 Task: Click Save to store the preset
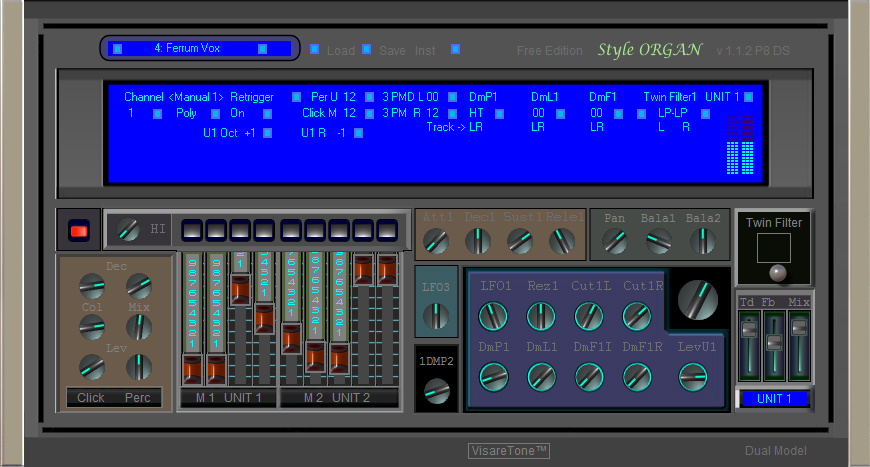point(392,50)
